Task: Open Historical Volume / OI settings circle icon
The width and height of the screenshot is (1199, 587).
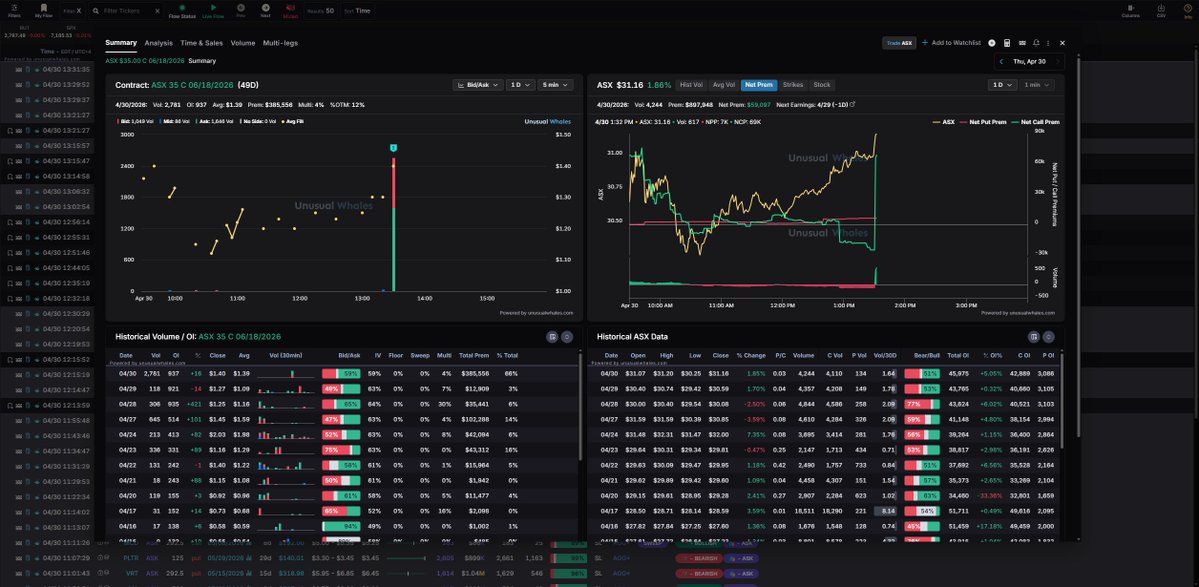Action: (567, 336)
